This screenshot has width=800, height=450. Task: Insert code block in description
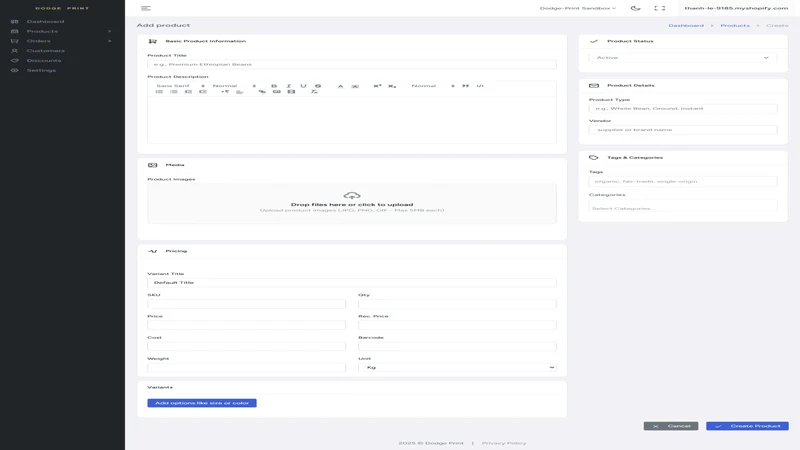point(480,86)
